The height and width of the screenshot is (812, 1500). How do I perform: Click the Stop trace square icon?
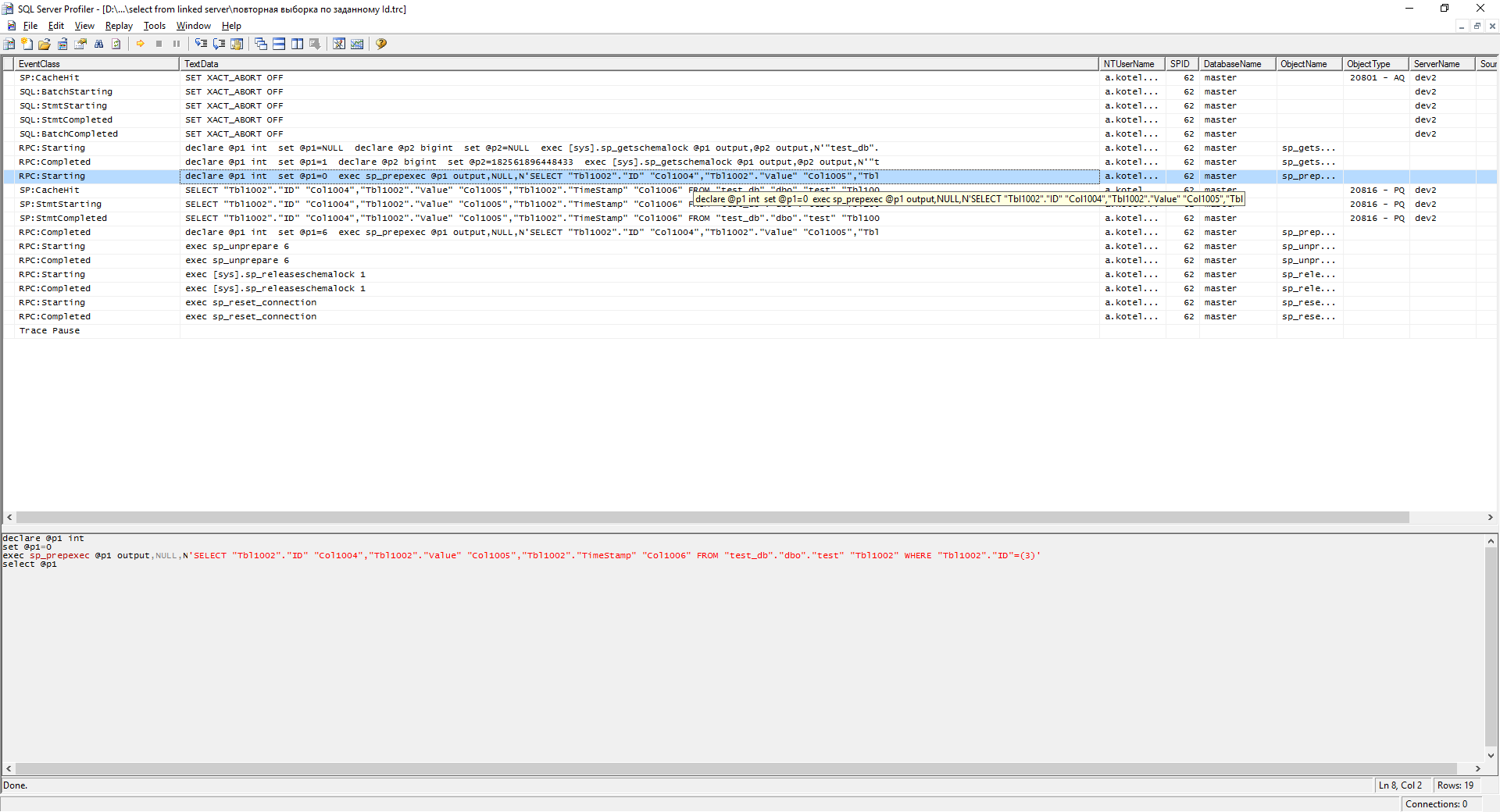click(x=159, y=44)
